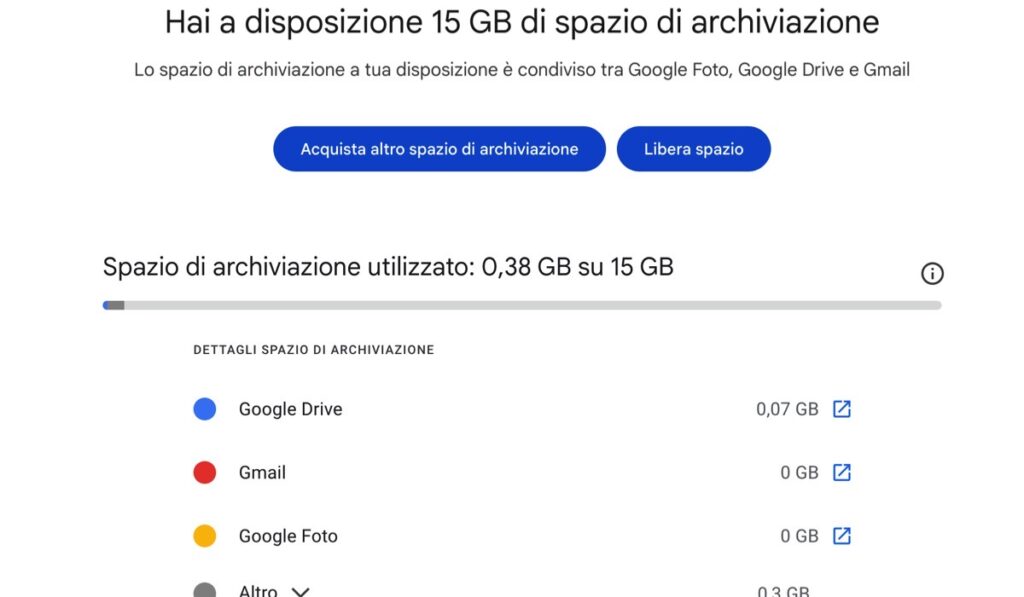1024x597 pixels.
Task: Select the 'Gmail' row label
Action: pos(263,472)
